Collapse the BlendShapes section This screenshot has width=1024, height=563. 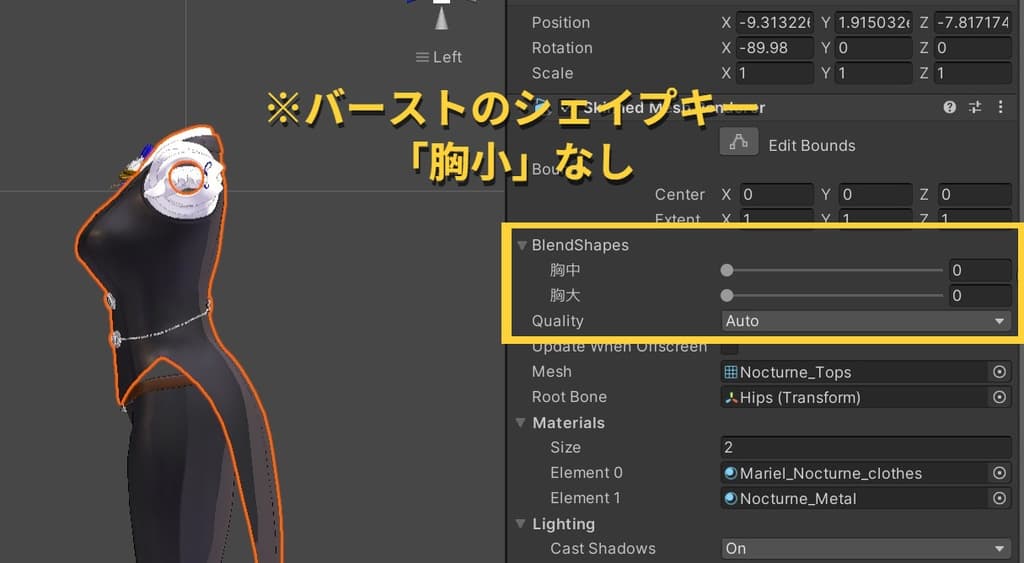coord(522,246)
